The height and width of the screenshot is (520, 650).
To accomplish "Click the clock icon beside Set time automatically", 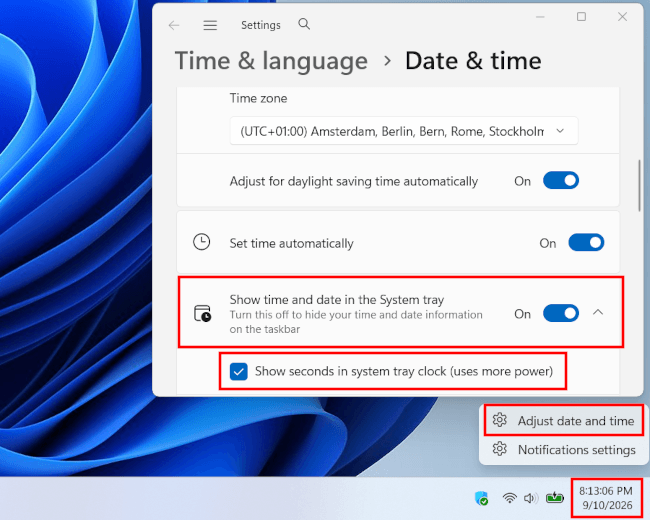I will [x=202, y=242].
